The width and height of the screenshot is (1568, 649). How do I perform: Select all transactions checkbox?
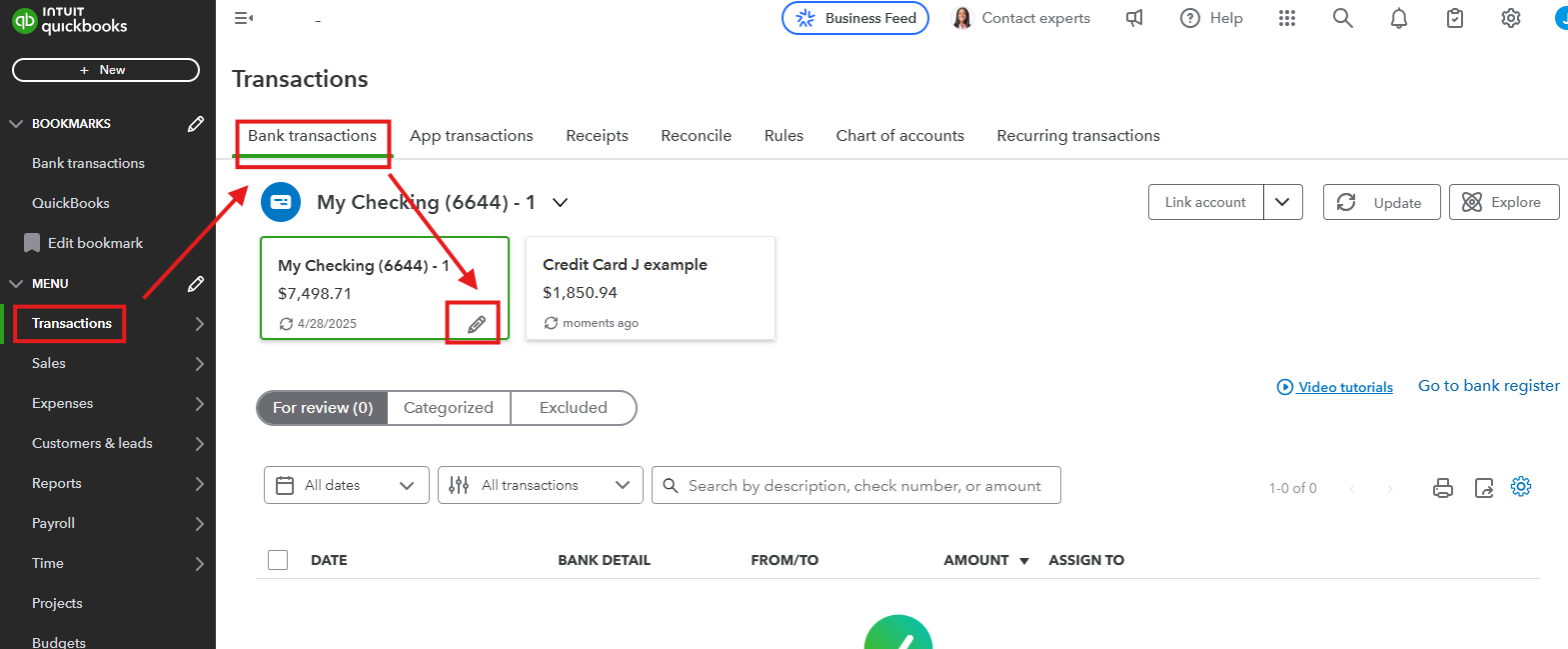click(278, 560)
